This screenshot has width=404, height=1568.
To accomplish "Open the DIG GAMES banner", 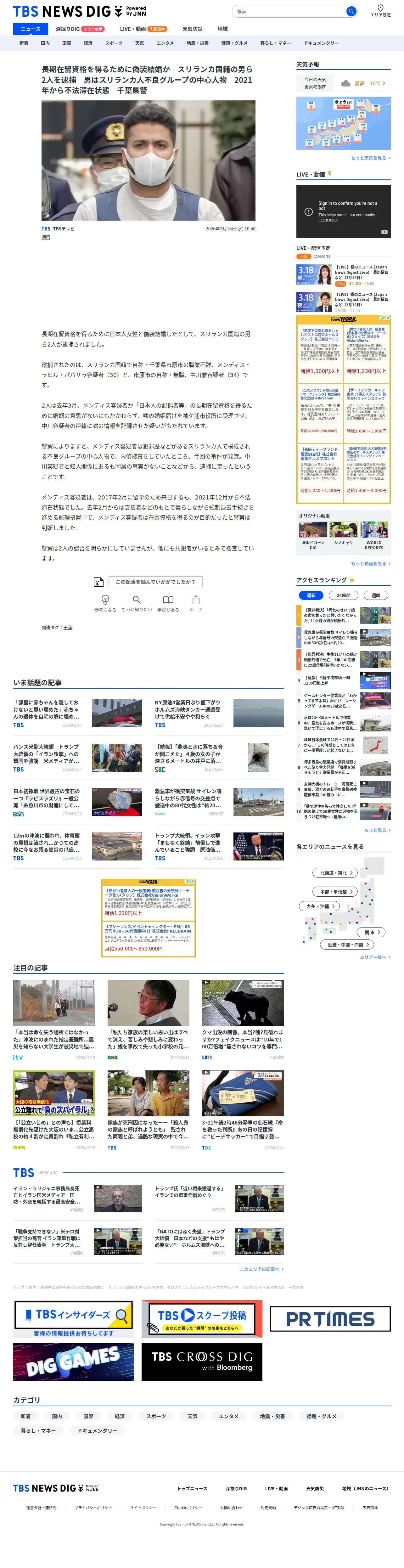I will pos(74,1362).
